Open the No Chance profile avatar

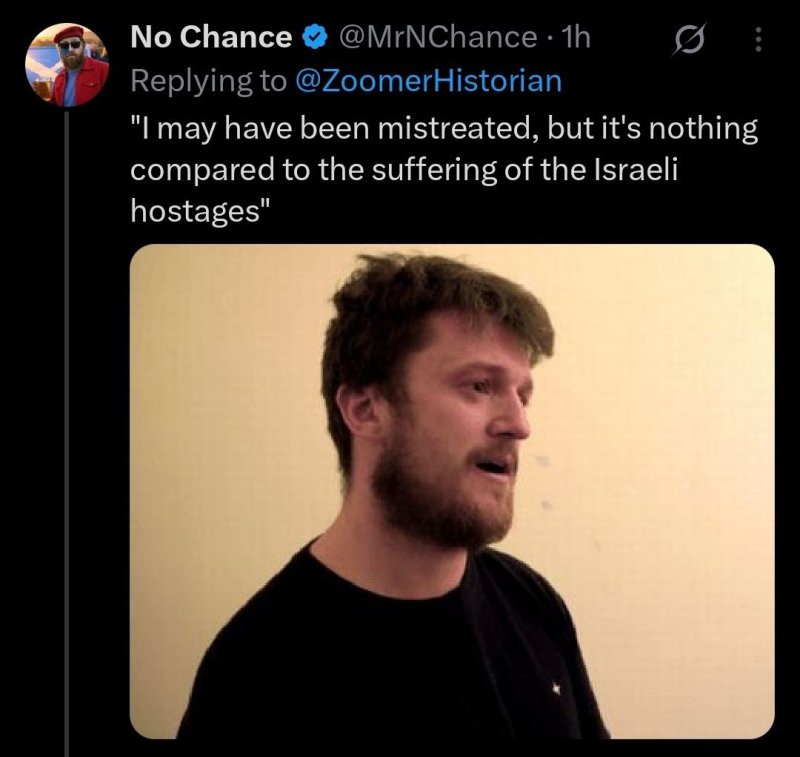[66, 66]
